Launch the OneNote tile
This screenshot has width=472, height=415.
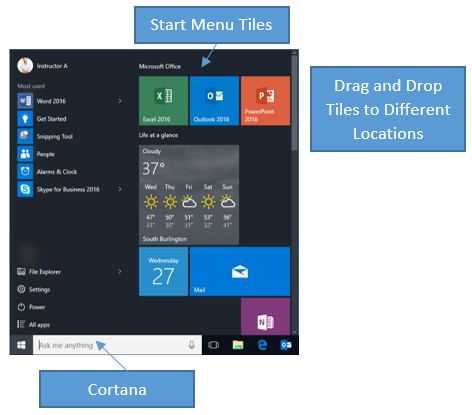(265, 317)
